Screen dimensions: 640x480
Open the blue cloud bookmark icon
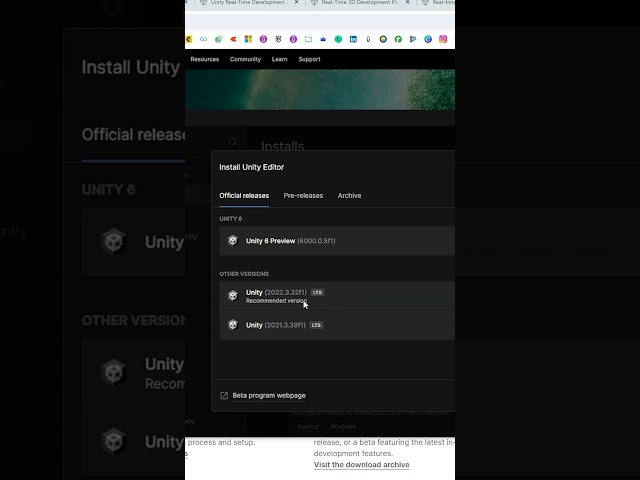point(323,39)
